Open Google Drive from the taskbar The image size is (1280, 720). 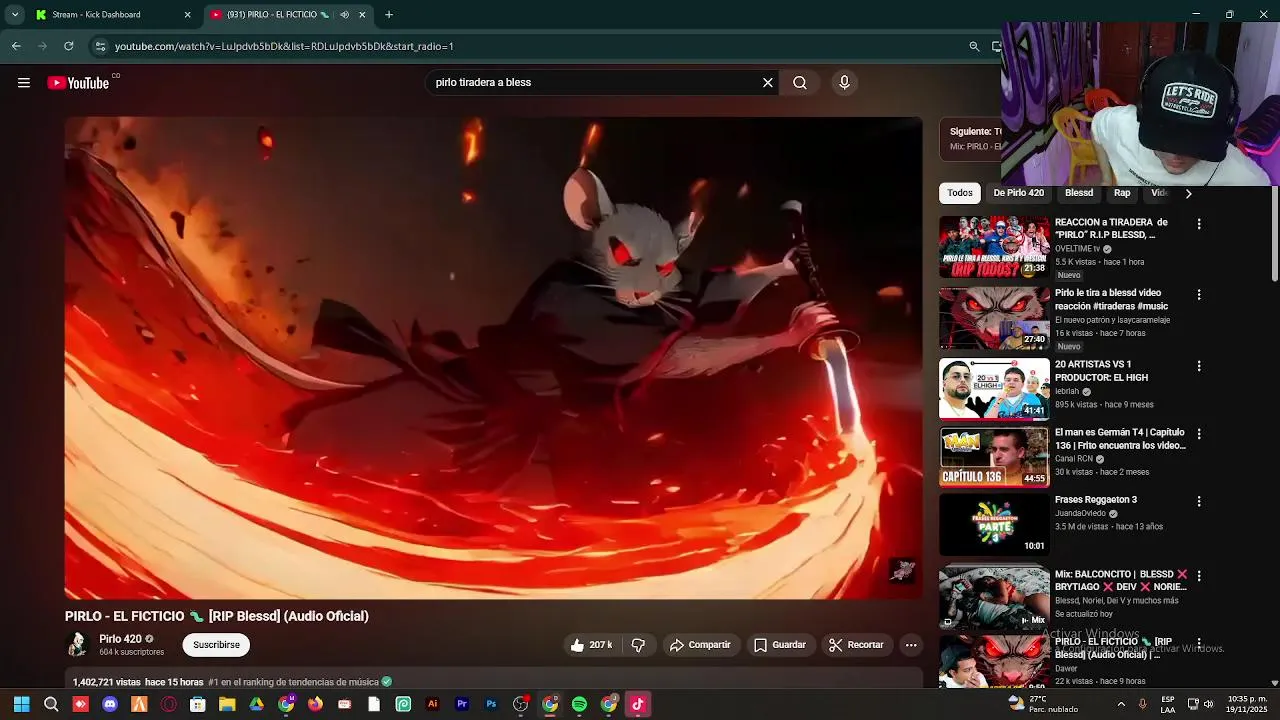click(x=256, y=704)
